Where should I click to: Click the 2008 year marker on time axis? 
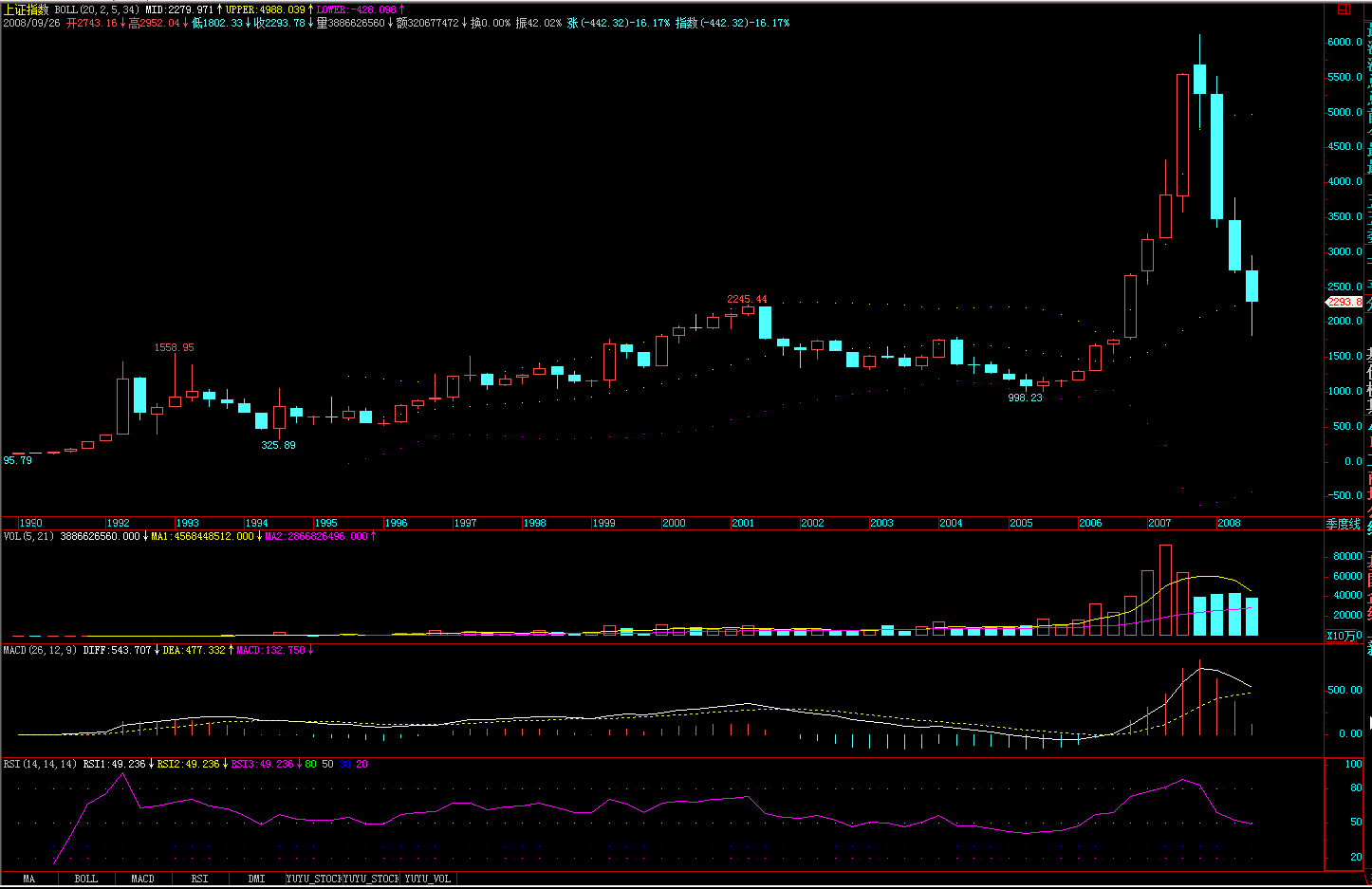click(1229, 523)
